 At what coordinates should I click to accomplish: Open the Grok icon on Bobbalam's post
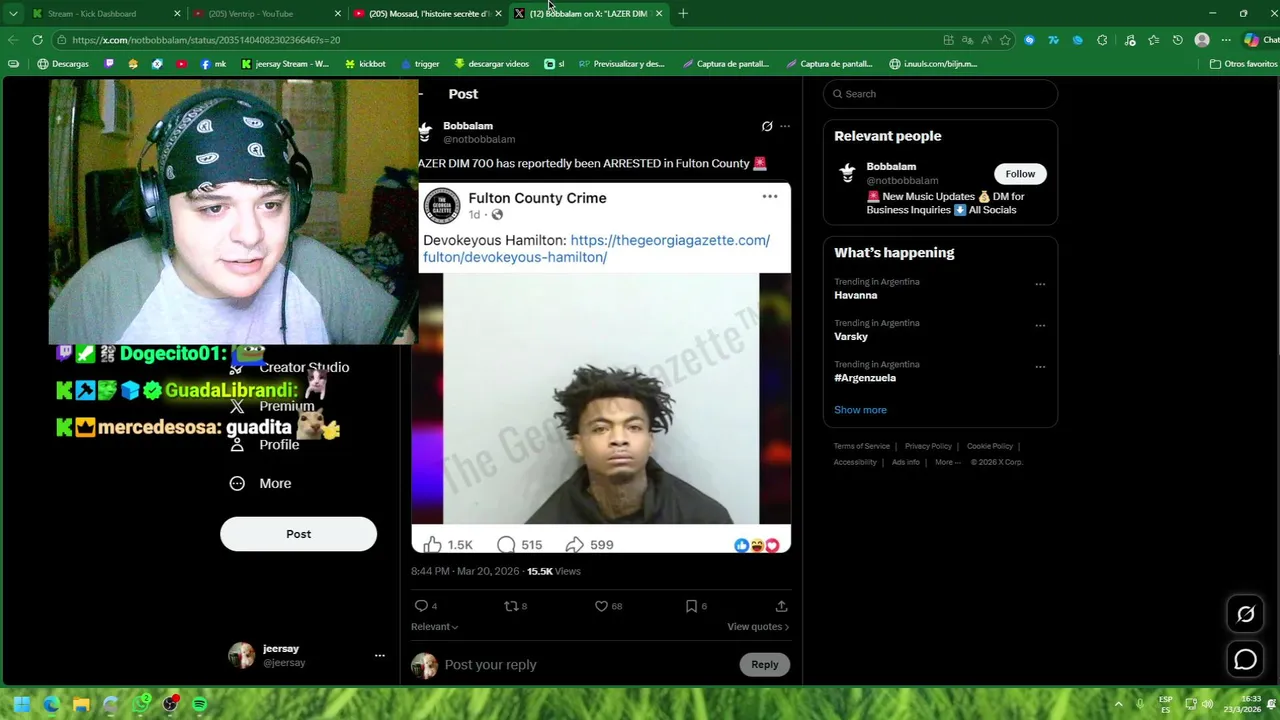coord(767,126)
